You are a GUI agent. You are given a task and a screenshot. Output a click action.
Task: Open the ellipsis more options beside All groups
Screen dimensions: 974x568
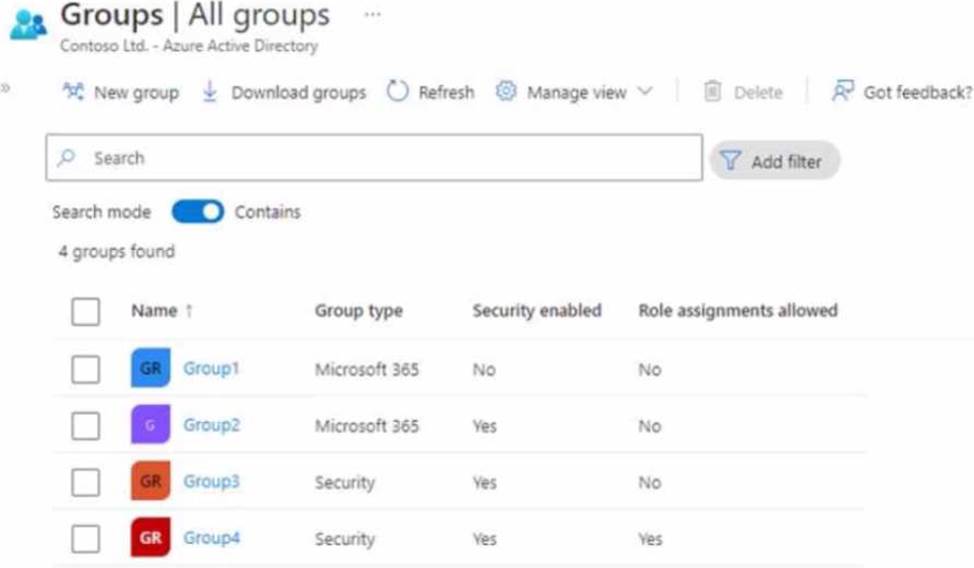[373, 14]
